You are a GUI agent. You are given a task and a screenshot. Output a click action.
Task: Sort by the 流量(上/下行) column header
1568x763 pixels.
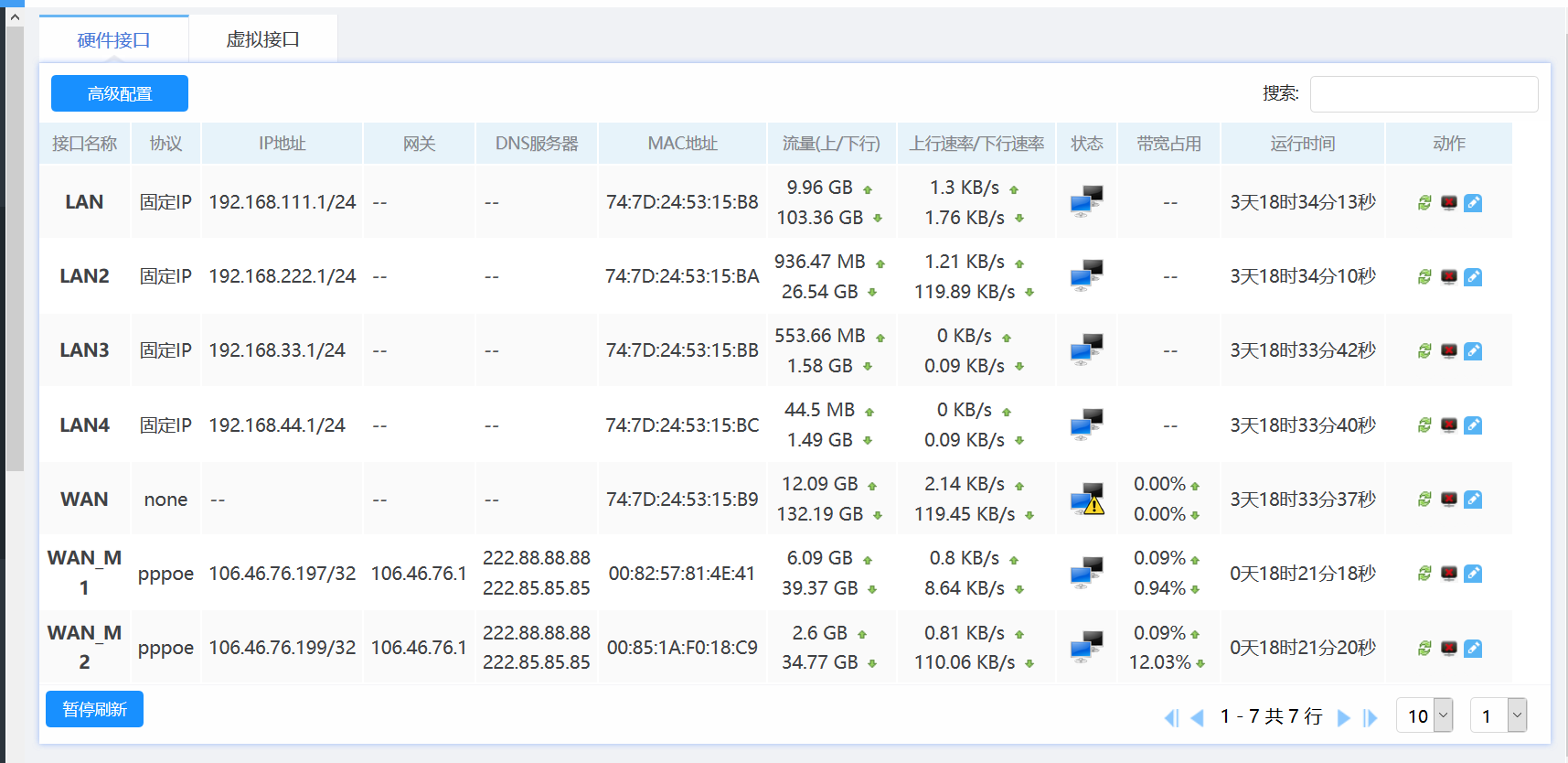point(831,144)
